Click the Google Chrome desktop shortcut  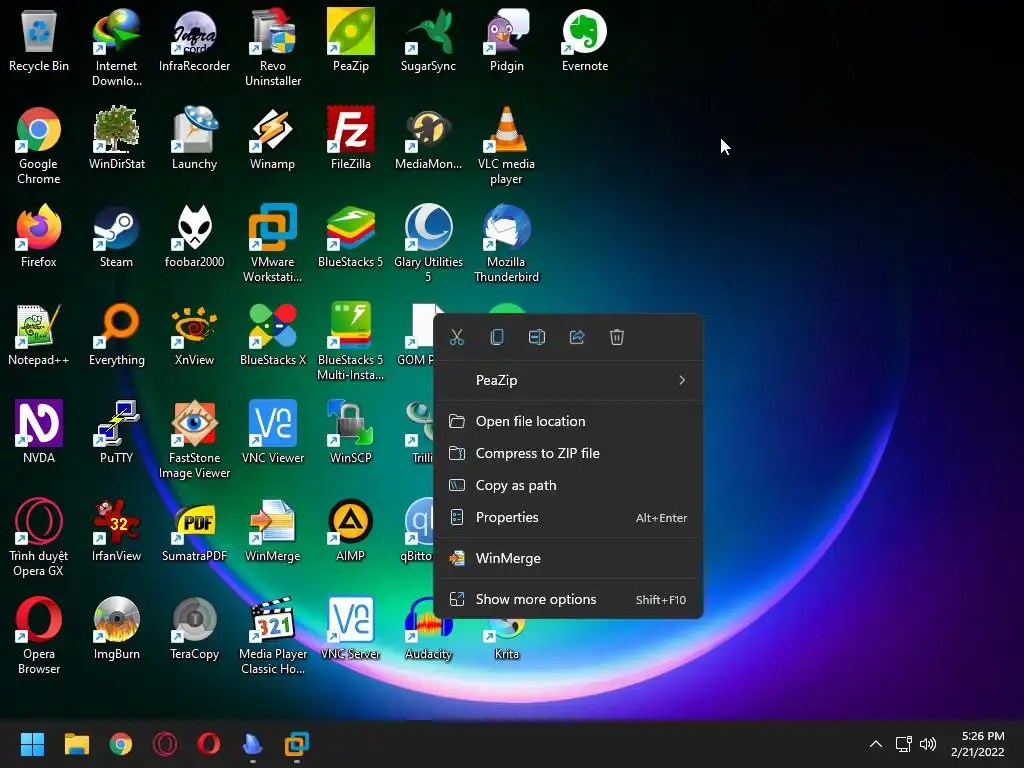click(x=39, y=145)
